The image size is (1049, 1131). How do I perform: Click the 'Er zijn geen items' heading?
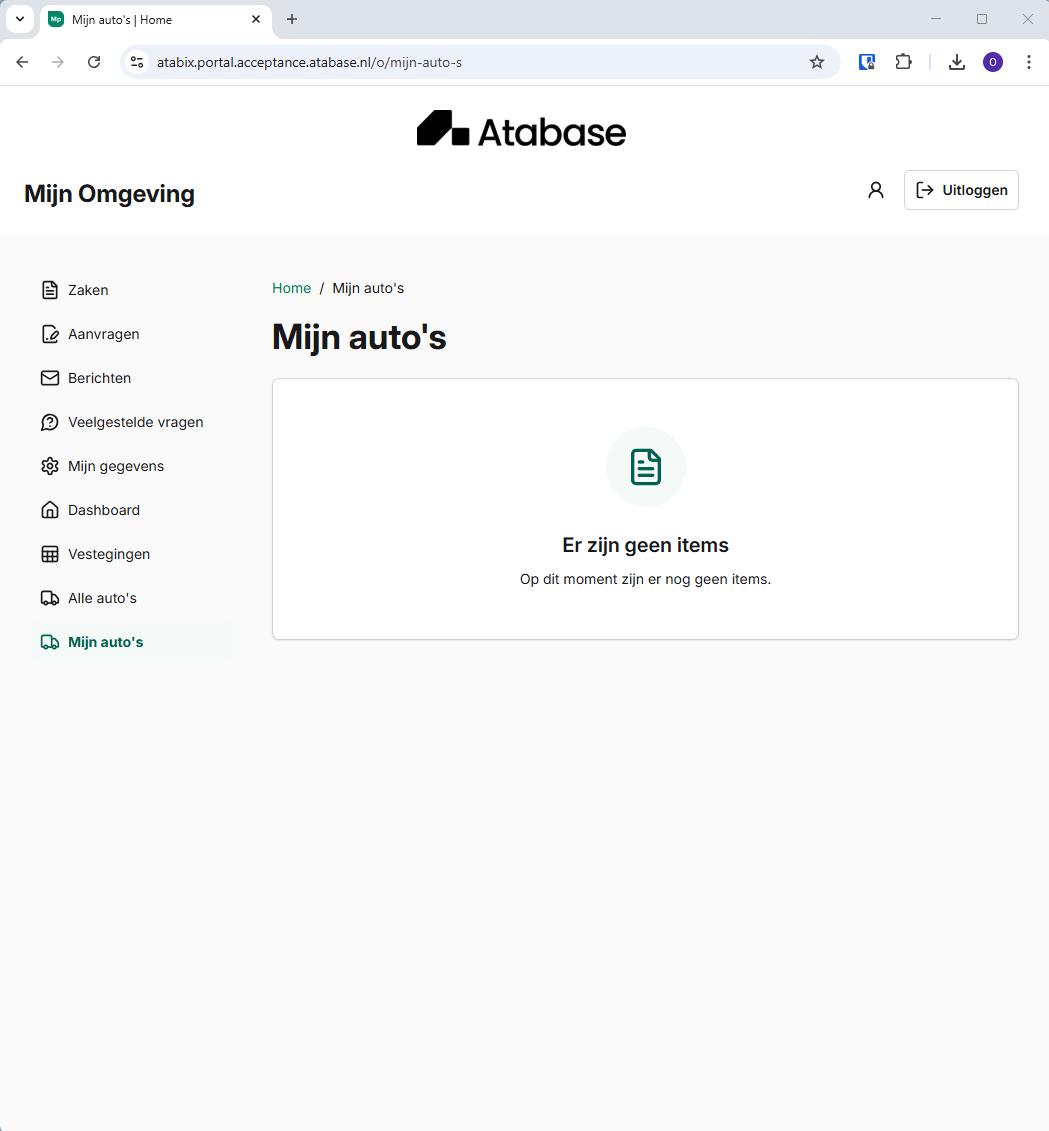pyautogui.click(x=645, y=545)
